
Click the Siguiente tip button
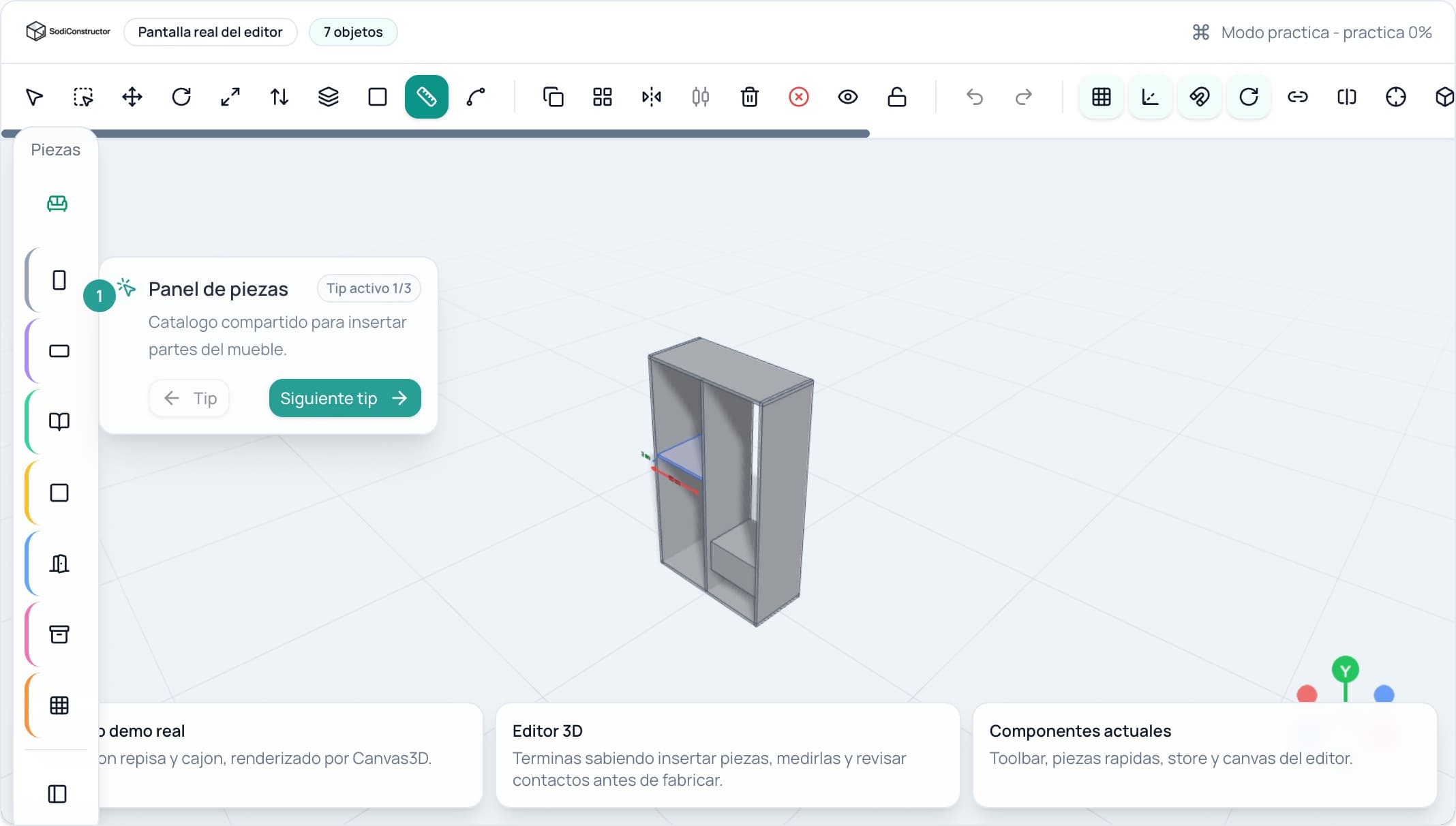click(x=345, y=398)
